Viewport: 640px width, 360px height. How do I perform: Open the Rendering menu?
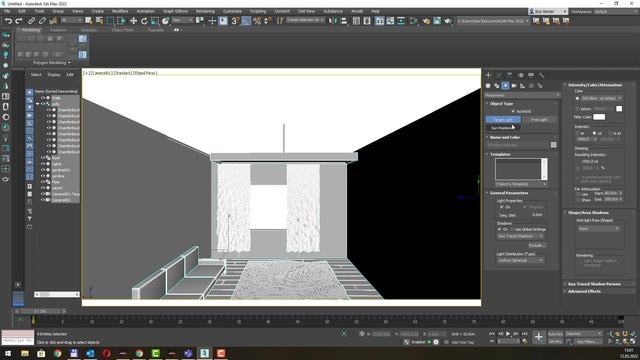pos(205,11)
